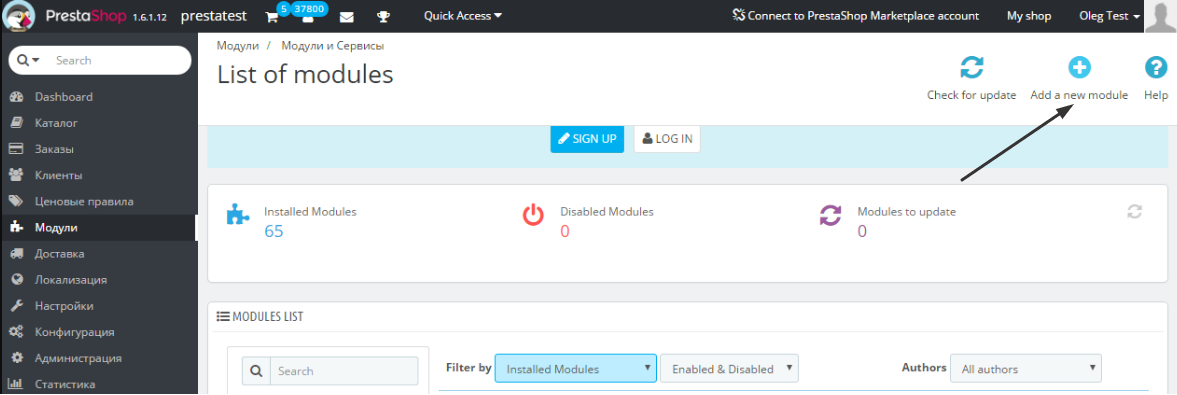Viewport: 1177px width, 395px height.
Task: Open the shopping cart orders icon
Action: click(x=272, y=16)
